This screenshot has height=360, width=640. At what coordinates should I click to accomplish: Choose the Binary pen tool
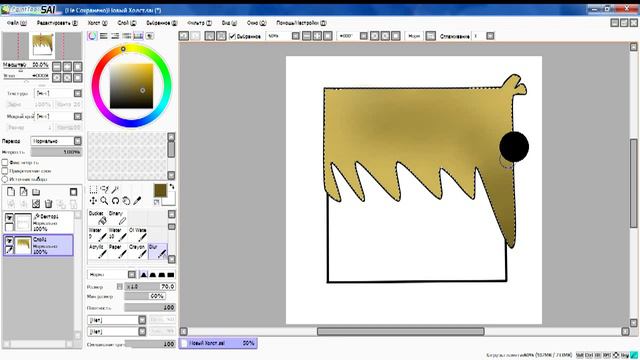click(x=117, y=218)
